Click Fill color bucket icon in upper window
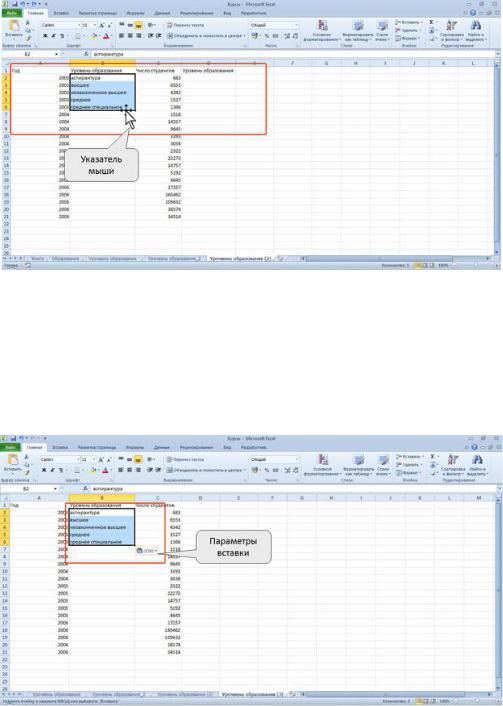503x706 pixels. pyautogui.click(x=94, y=36)
